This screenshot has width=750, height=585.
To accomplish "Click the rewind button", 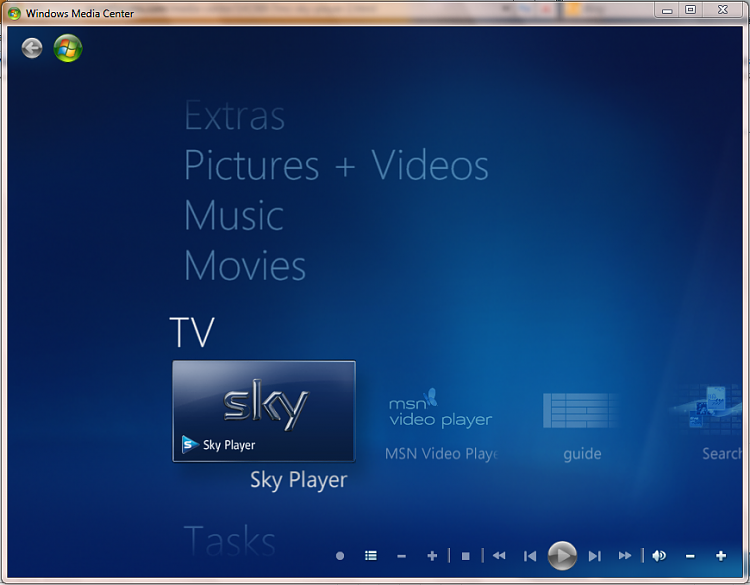I will point(499,555).
